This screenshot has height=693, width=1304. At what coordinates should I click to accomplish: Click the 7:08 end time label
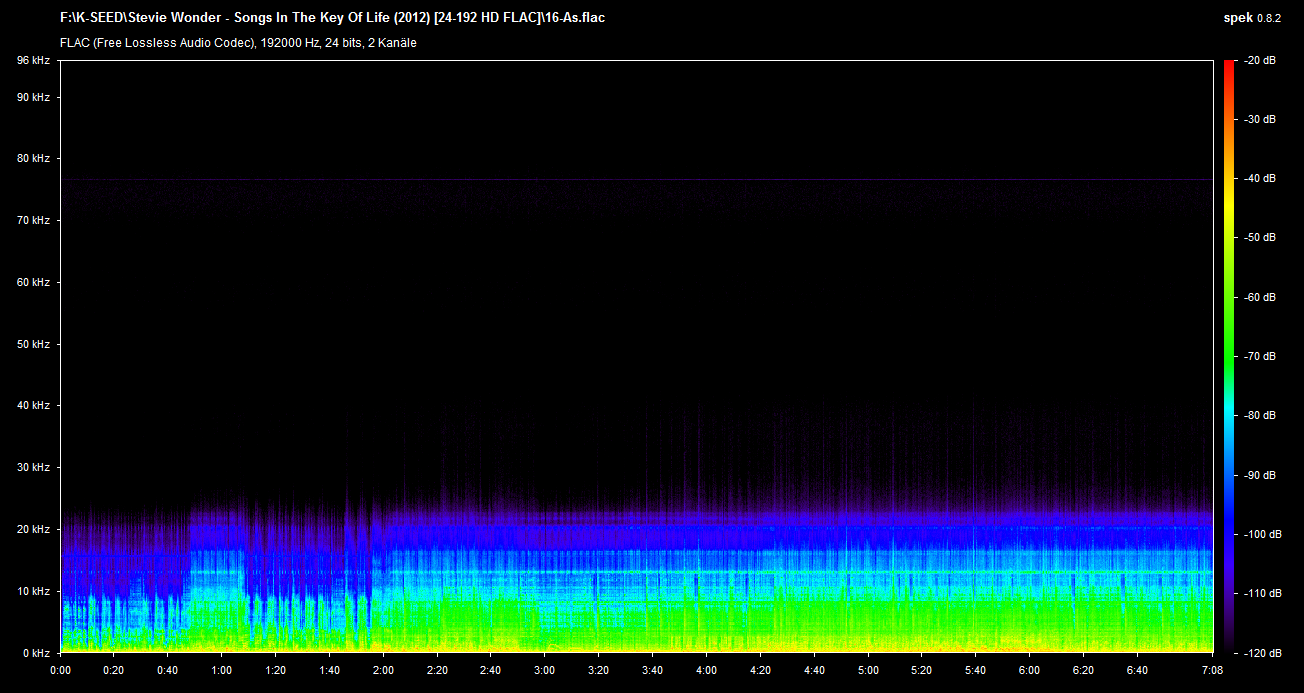pyautogui.click(x=1212, y=670)
